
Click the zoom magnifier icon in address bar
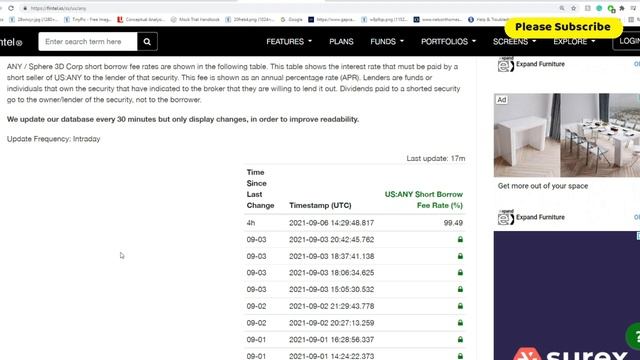click(562, 8)
